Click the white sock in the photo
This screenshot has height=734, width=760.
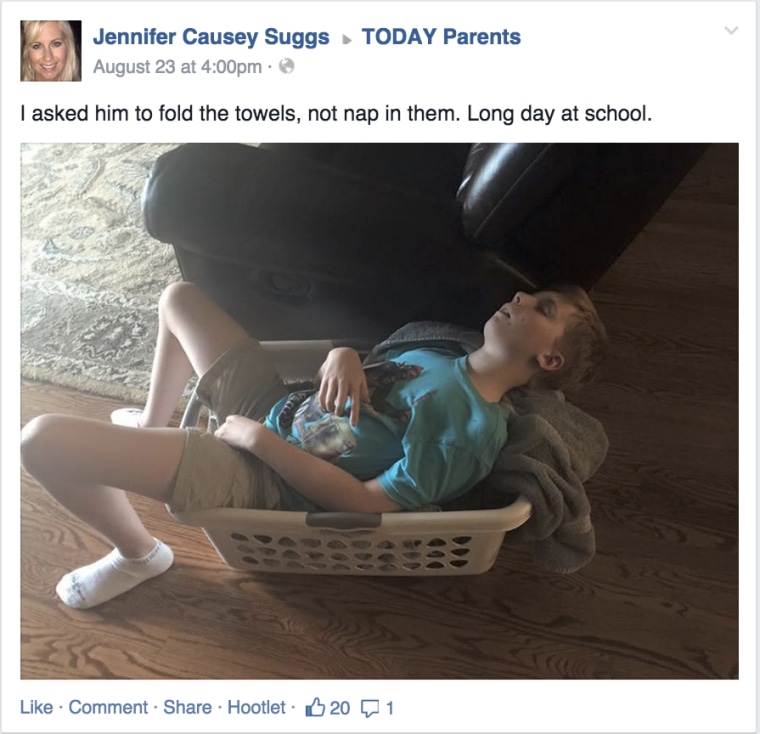click(x=114, y=573)
